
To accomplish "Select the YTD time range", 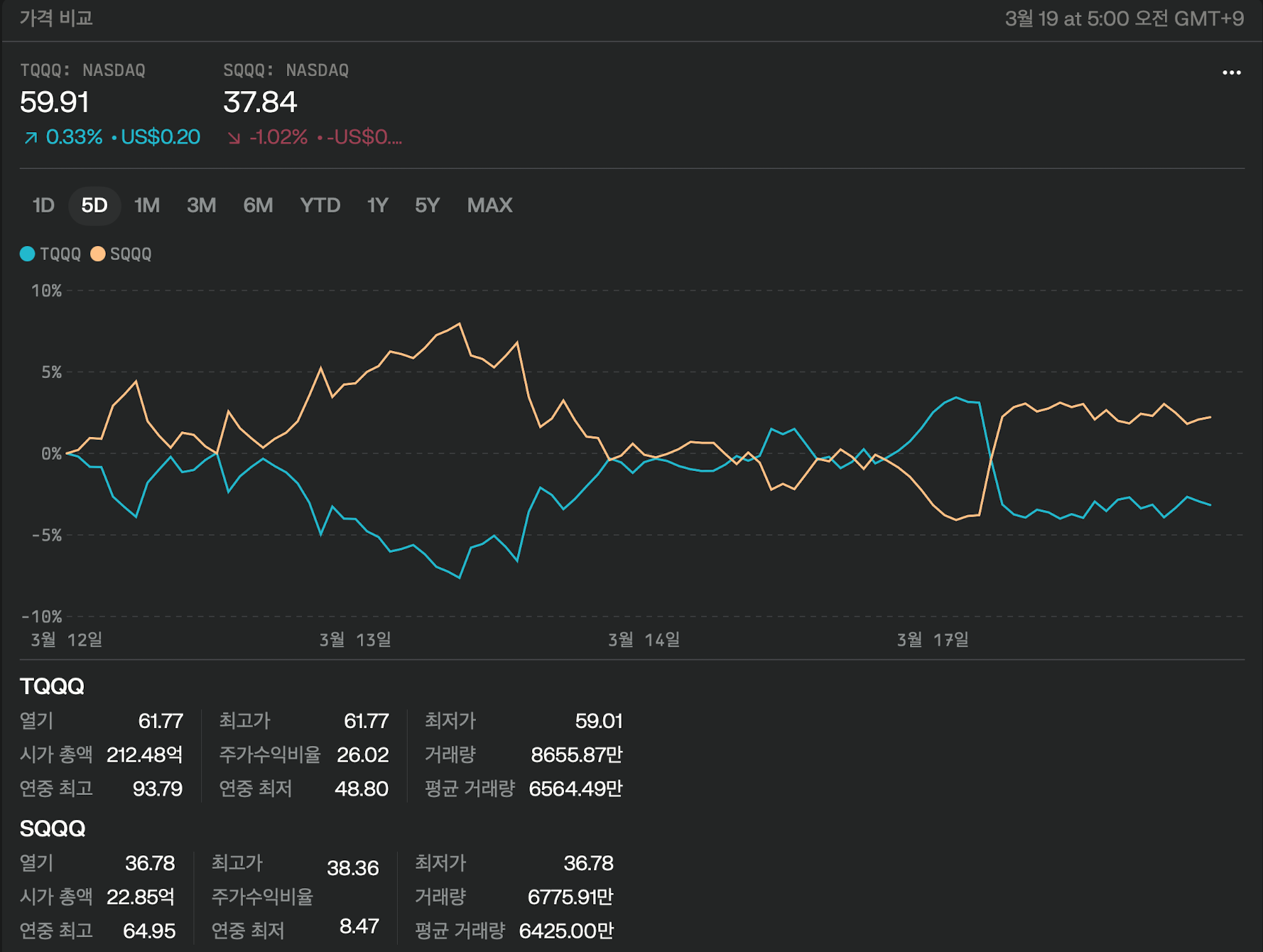I will pos(320,205).
